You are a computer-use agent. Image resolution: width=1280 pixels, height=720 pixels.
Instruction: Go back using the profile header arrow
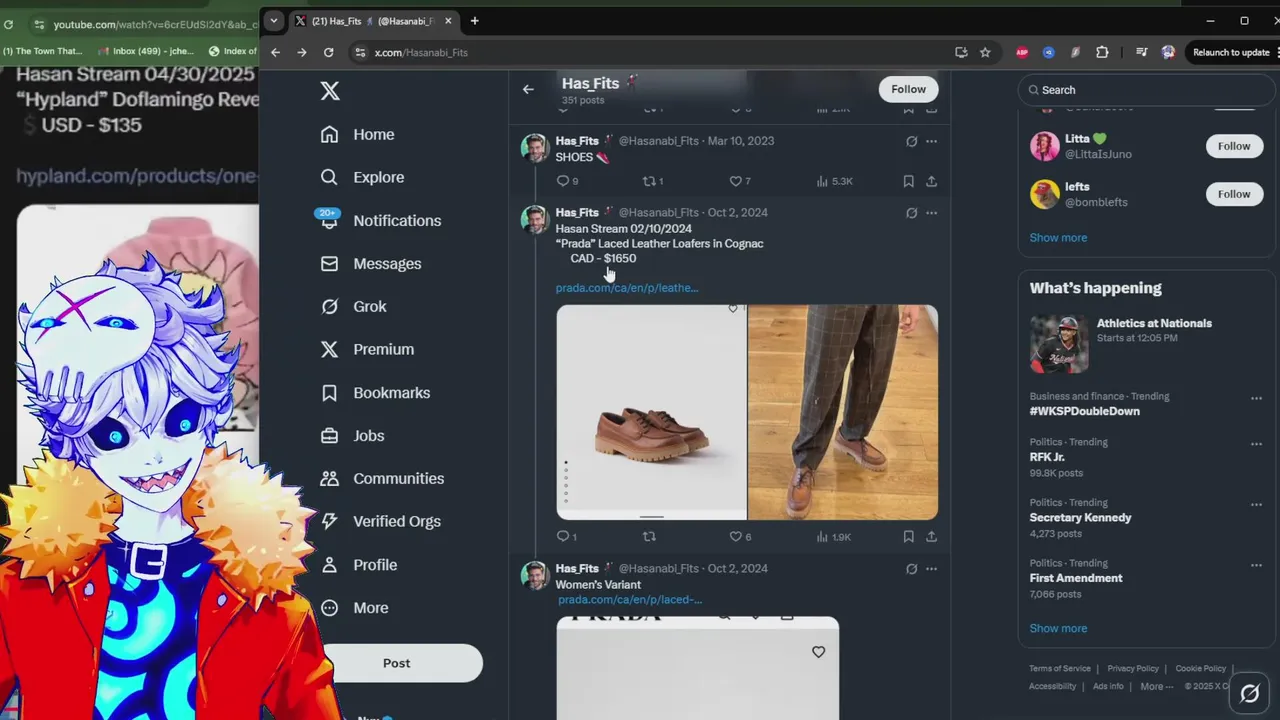528,89
